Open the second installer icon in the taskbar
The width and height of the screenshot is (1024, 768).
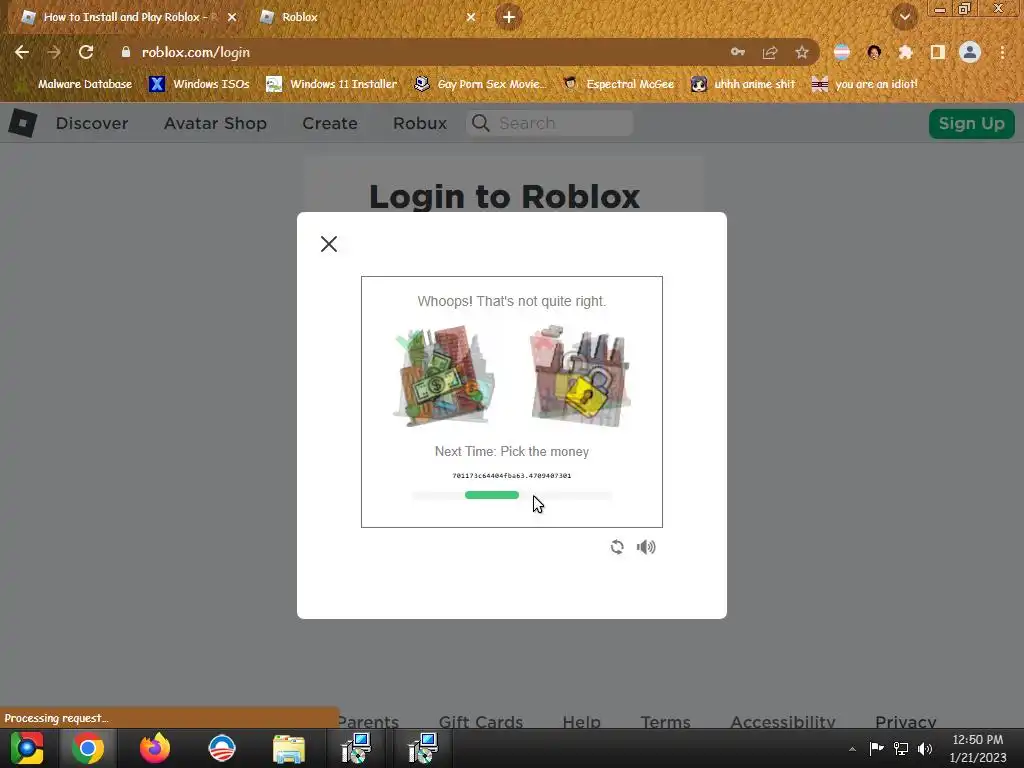[x=423, y=748]
